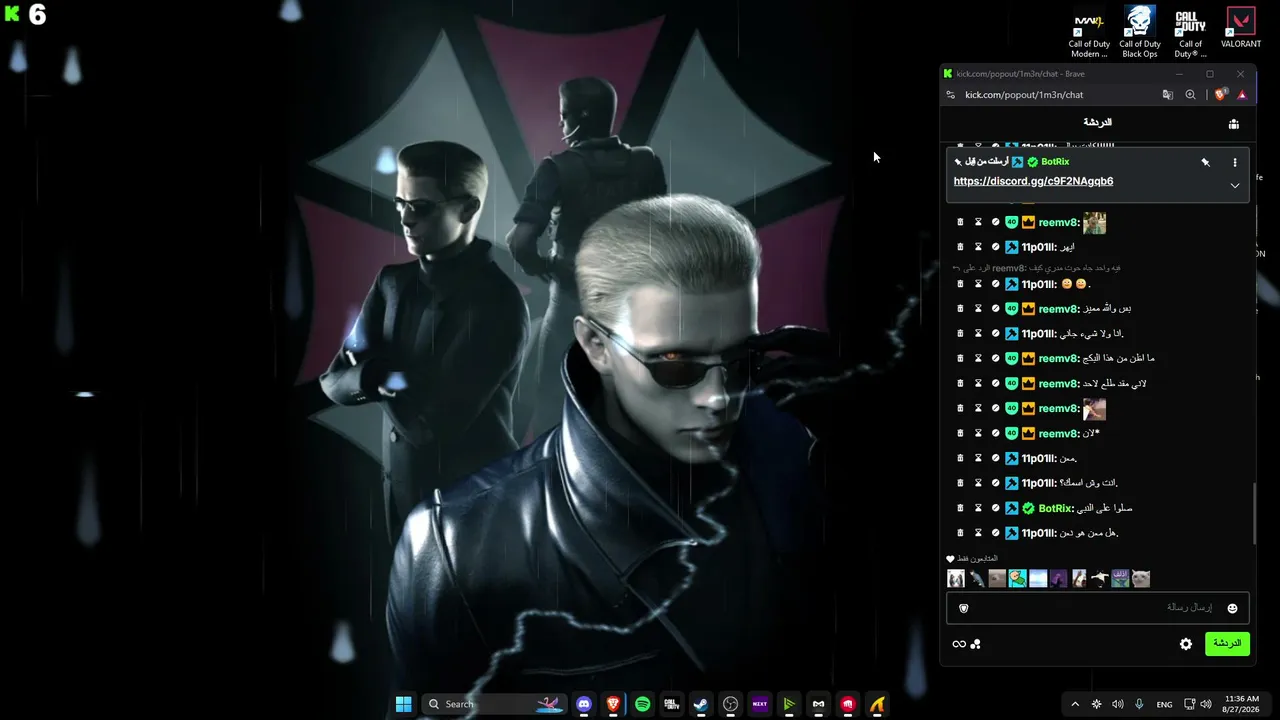This screenshot has width=1280, height=720.
Task: Open the image in reemv8's first picture message
Action: [1094, 222]
